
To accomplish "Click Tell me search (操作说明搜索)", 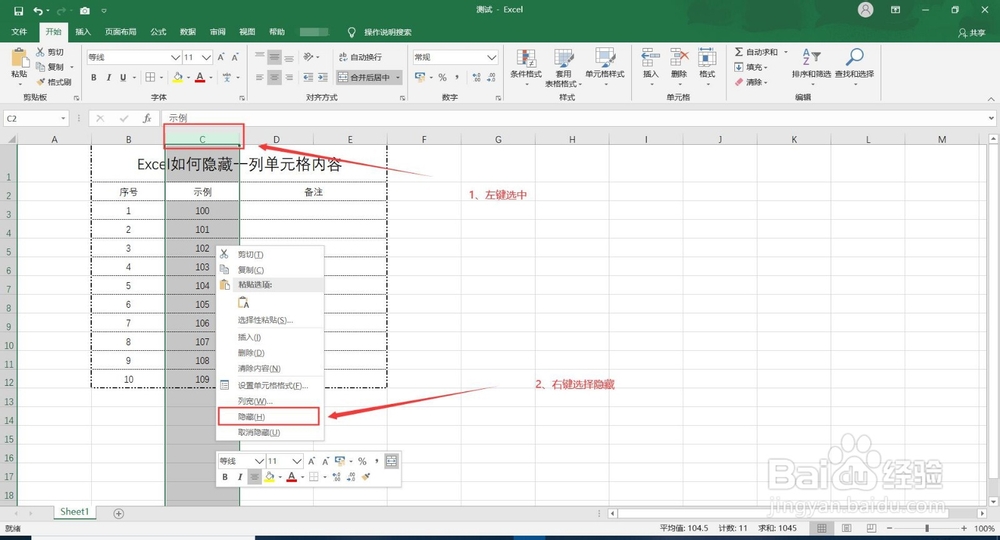I will click(388, 32).
